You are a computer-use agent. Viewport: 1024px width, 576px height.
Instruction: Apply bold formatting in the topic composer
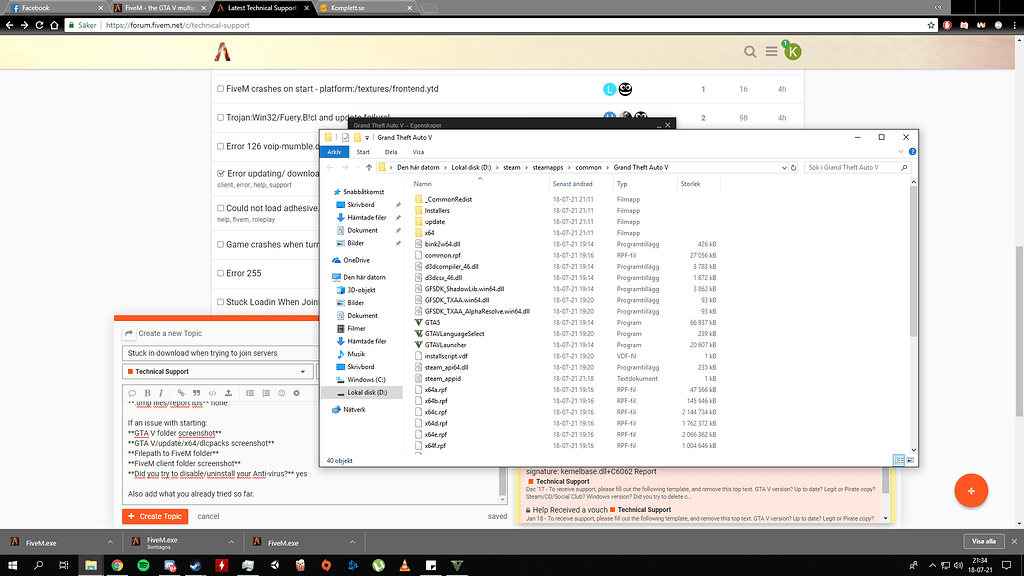[147, 393]
